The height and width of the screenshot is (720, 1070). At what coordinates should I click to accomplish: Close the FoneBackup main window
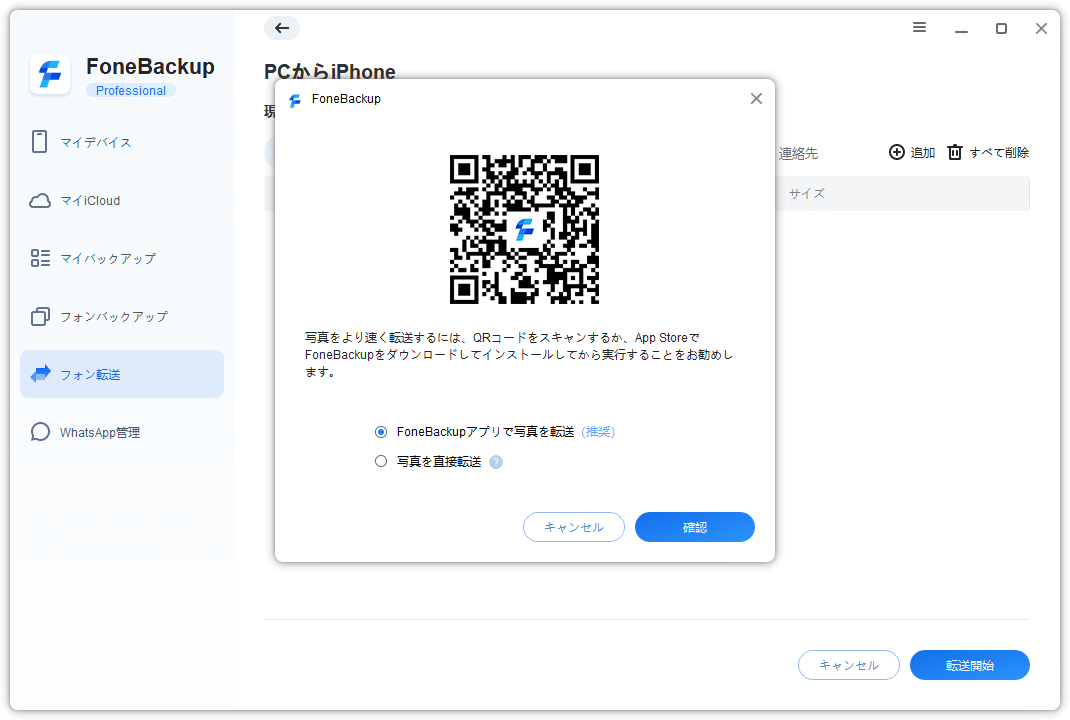(x=1041, y=29)
